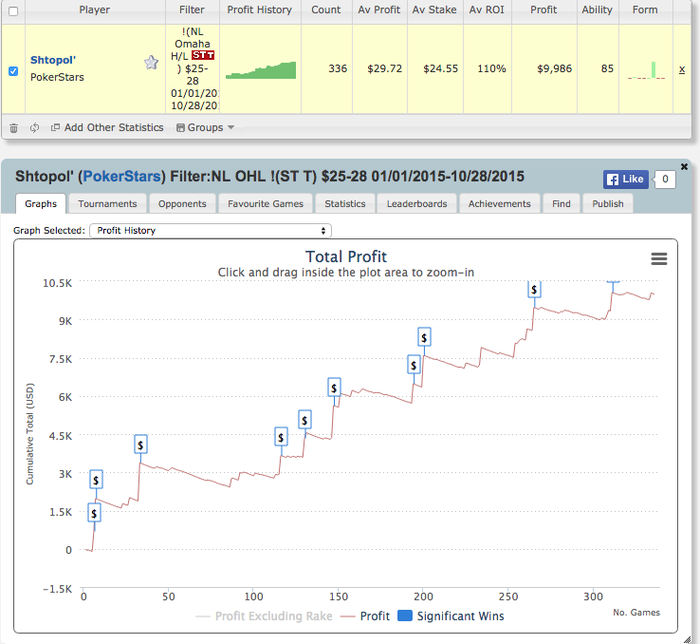Select the Graphs tab
Screen dimensions: 700x644
41,204
